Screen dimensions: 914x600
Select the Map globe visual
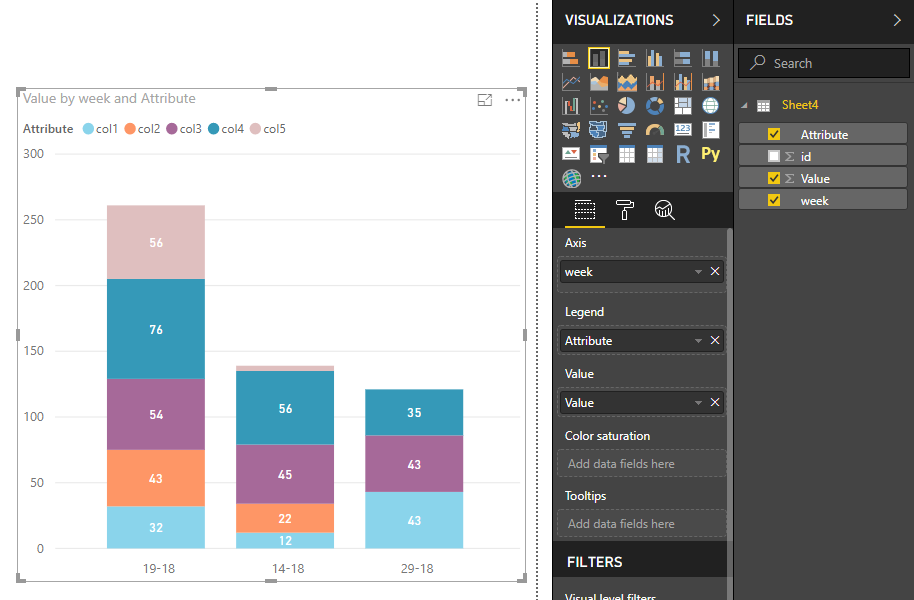coord(711,106)
